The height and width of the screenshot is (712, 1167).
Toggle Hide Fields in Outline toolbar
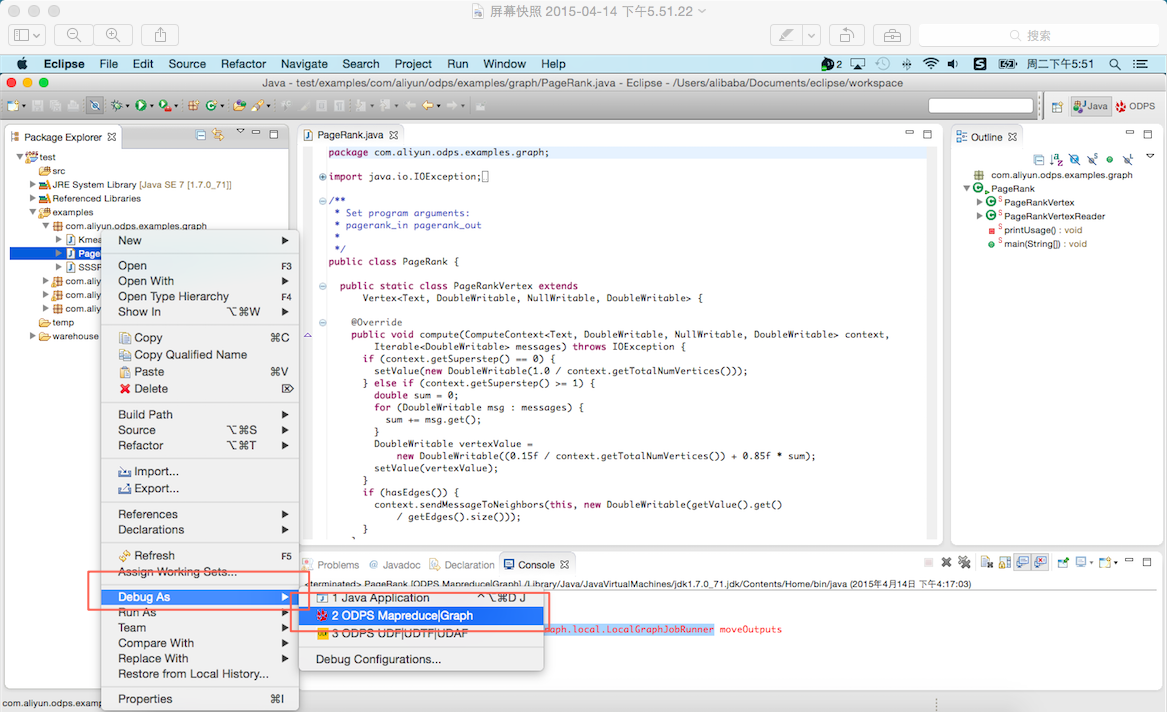pos(1074,160)
